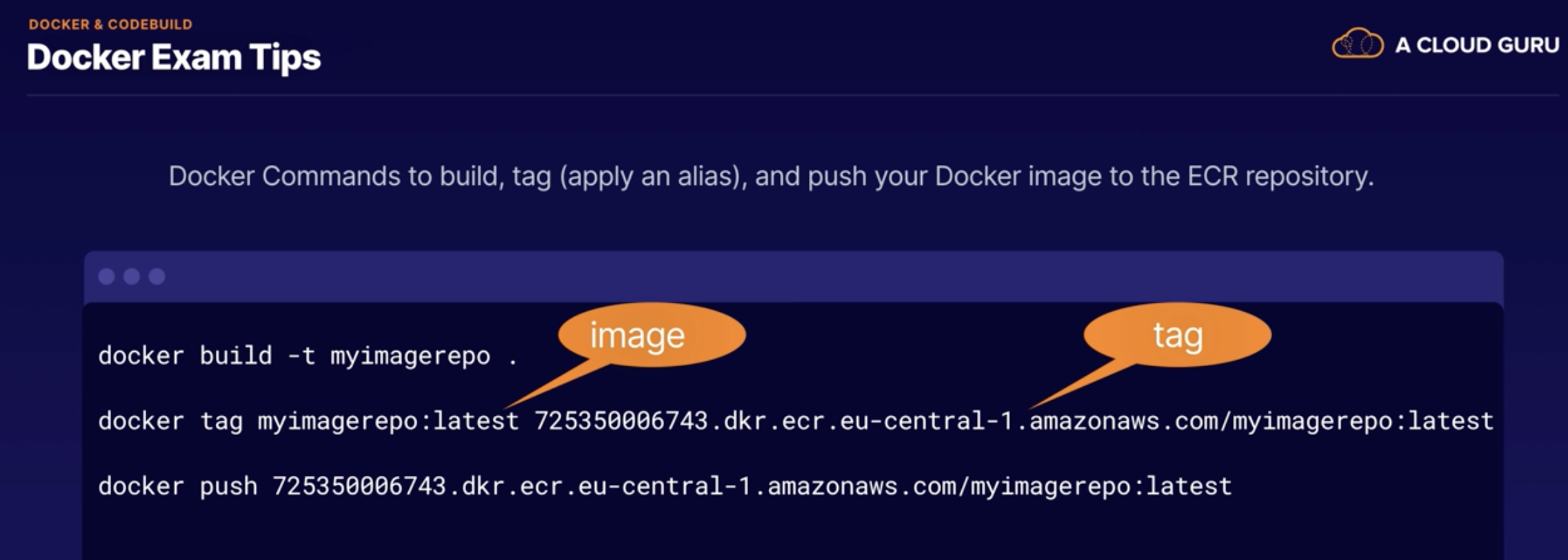The width and height of the screenshot is (1568, 560).
Task: Click the word ECR repository in description
Action: click(1280, 177)
